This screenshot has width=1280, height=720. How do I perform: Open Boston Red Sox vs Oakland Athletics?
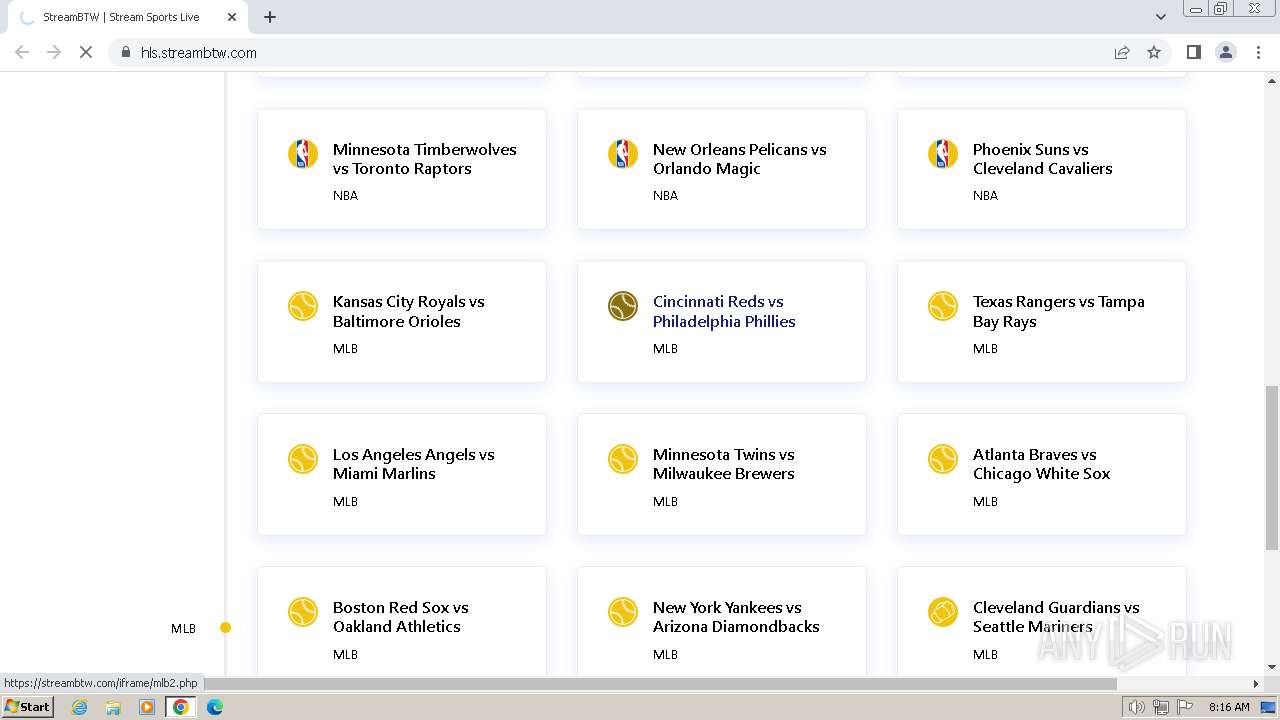coord(401,617)
